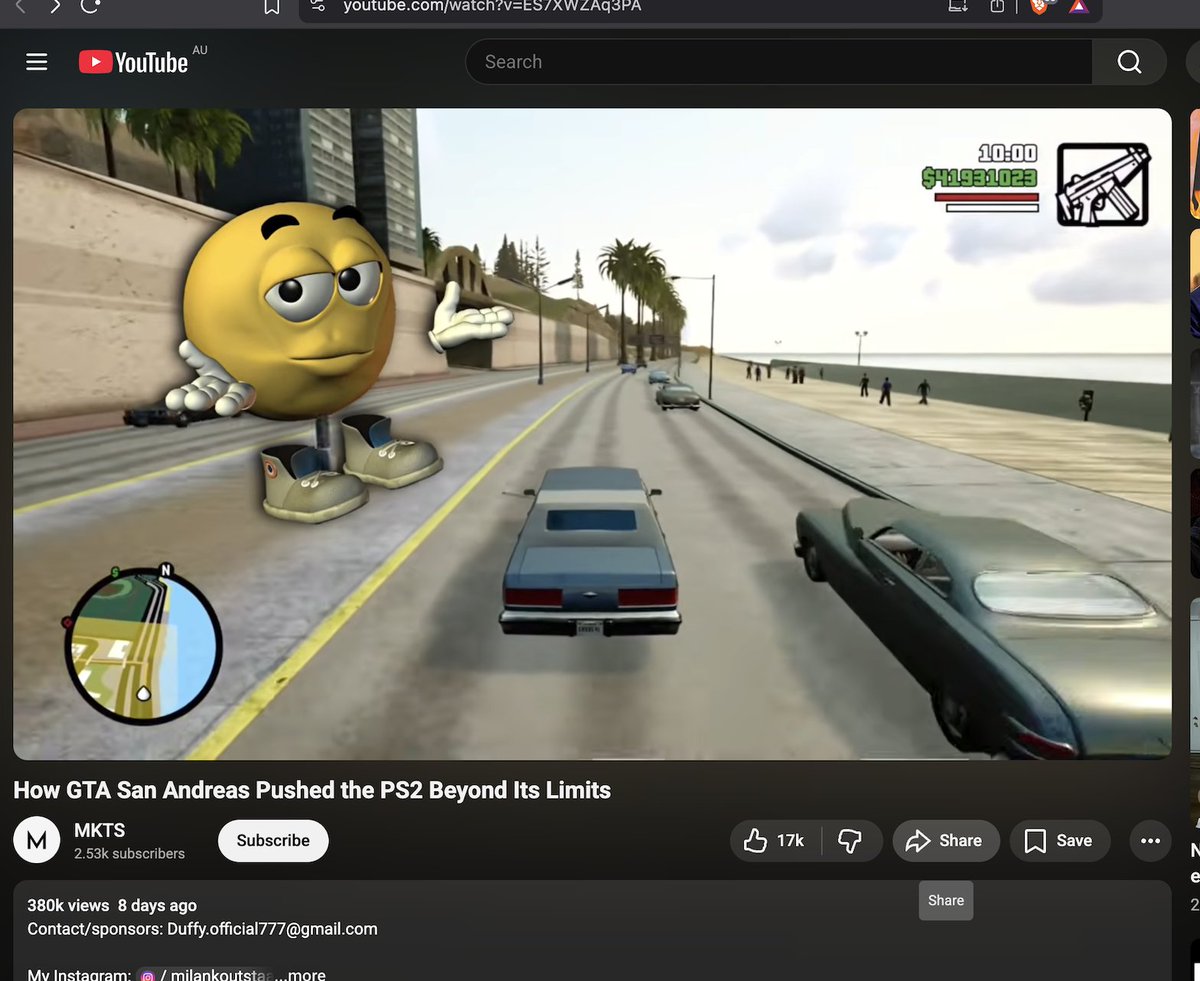Click the Brave Shields lion icon
This screenshot has height=981, width=1200.
[1038, 6]
